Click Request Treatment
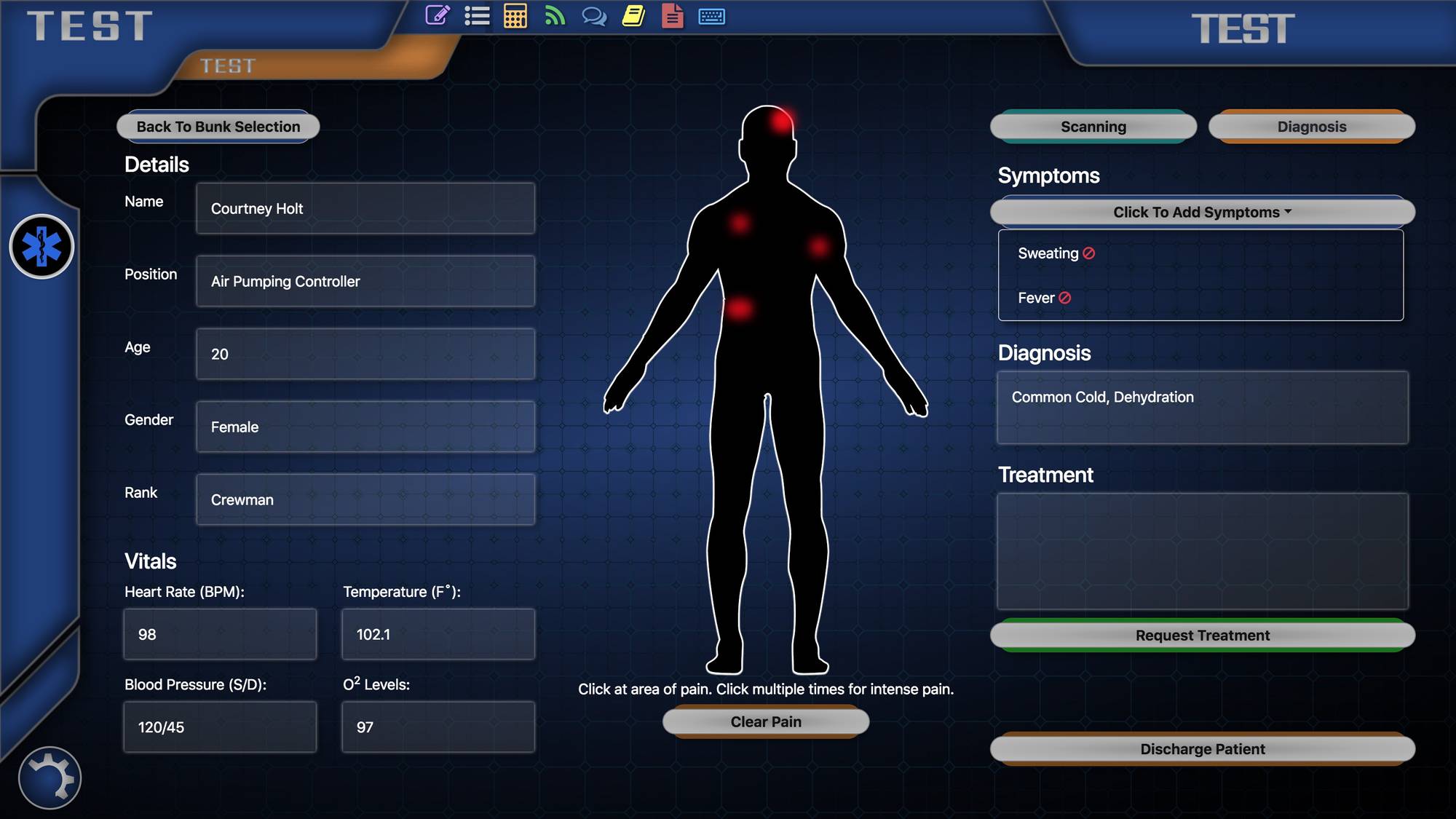Image resolution: width=1456 pixels, height=819 pixels. pos(1201,635)
